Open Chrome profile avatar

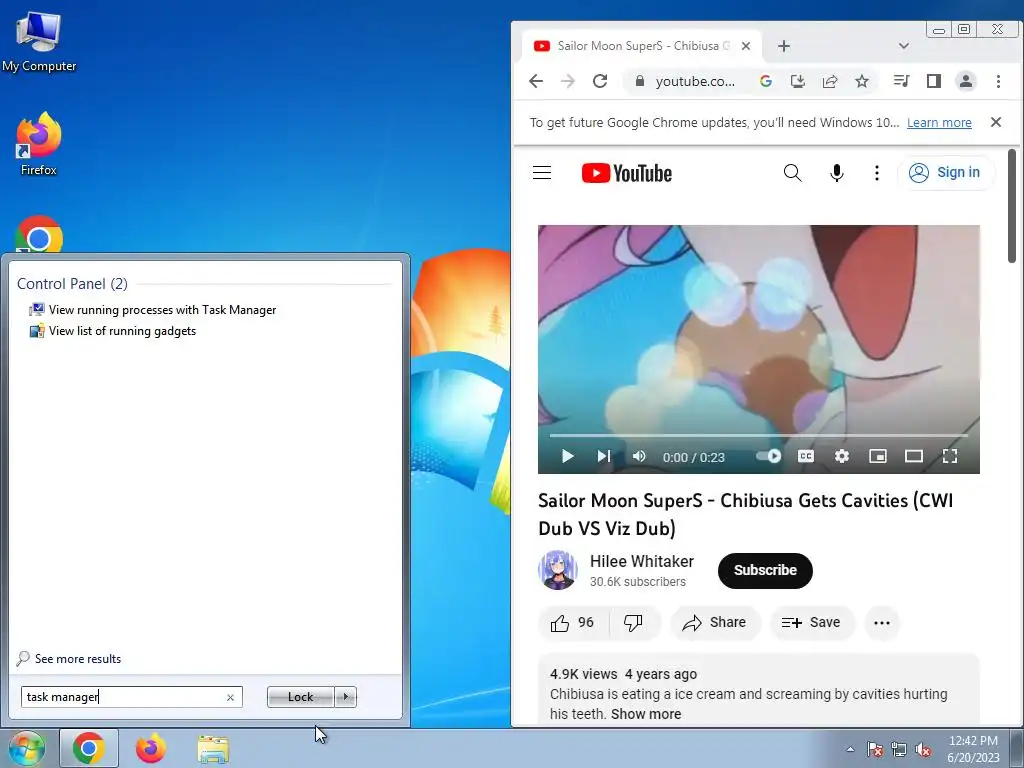tap(965, 81)
